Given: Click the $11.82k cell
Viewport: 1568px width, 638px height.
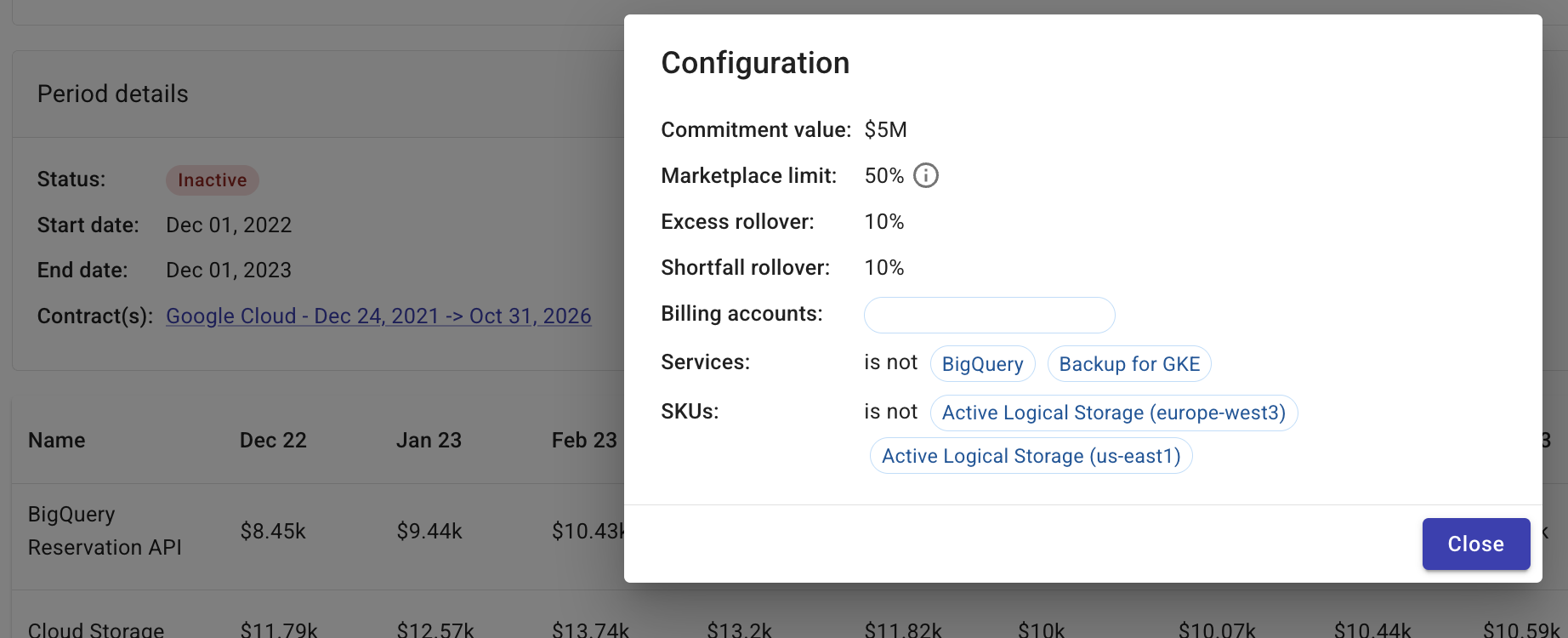Looking at the screenshot, I should pyautogui.click(x=903, y=630).
